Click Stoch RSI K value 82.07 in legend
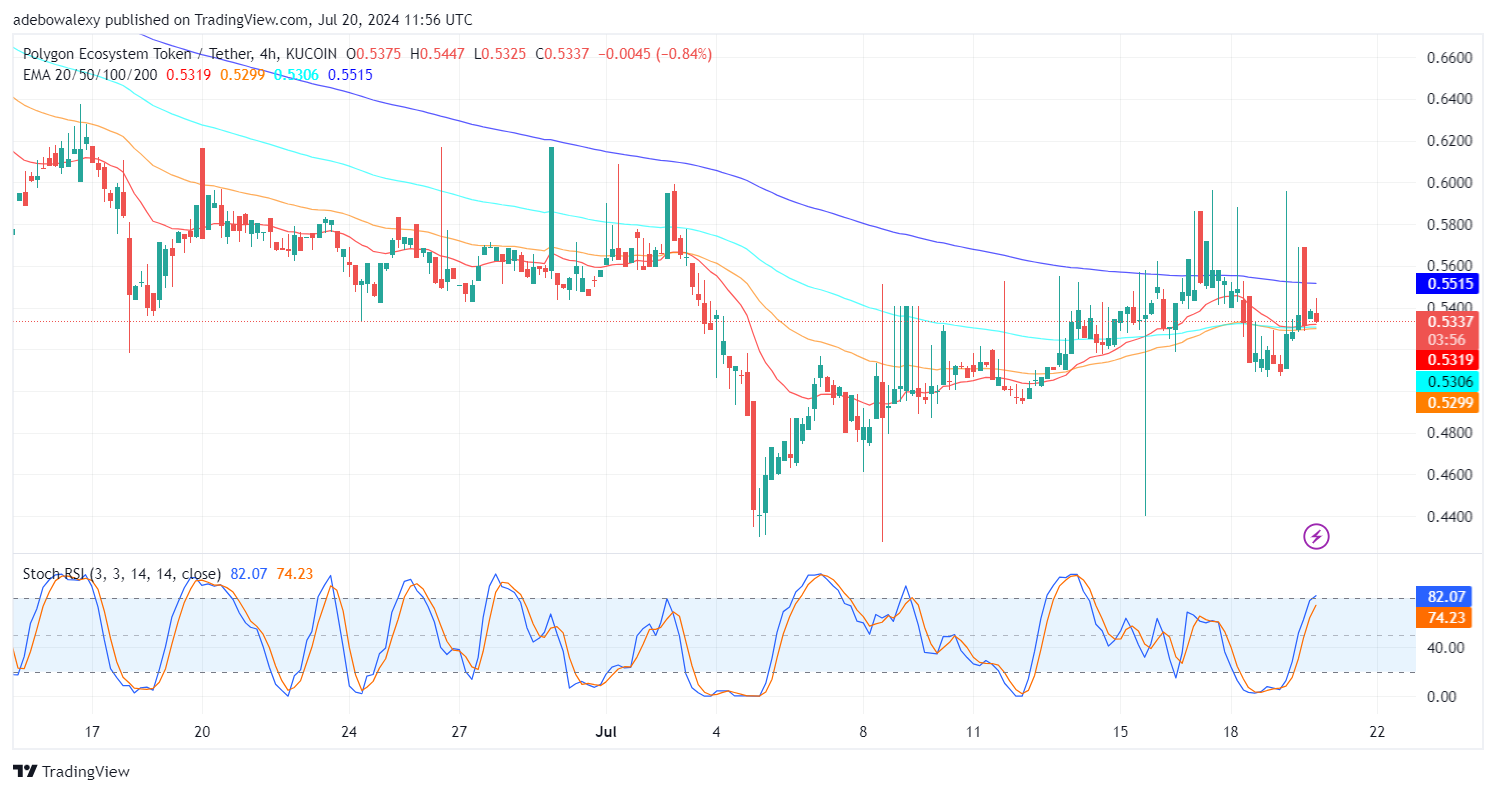 pos(247,574)
